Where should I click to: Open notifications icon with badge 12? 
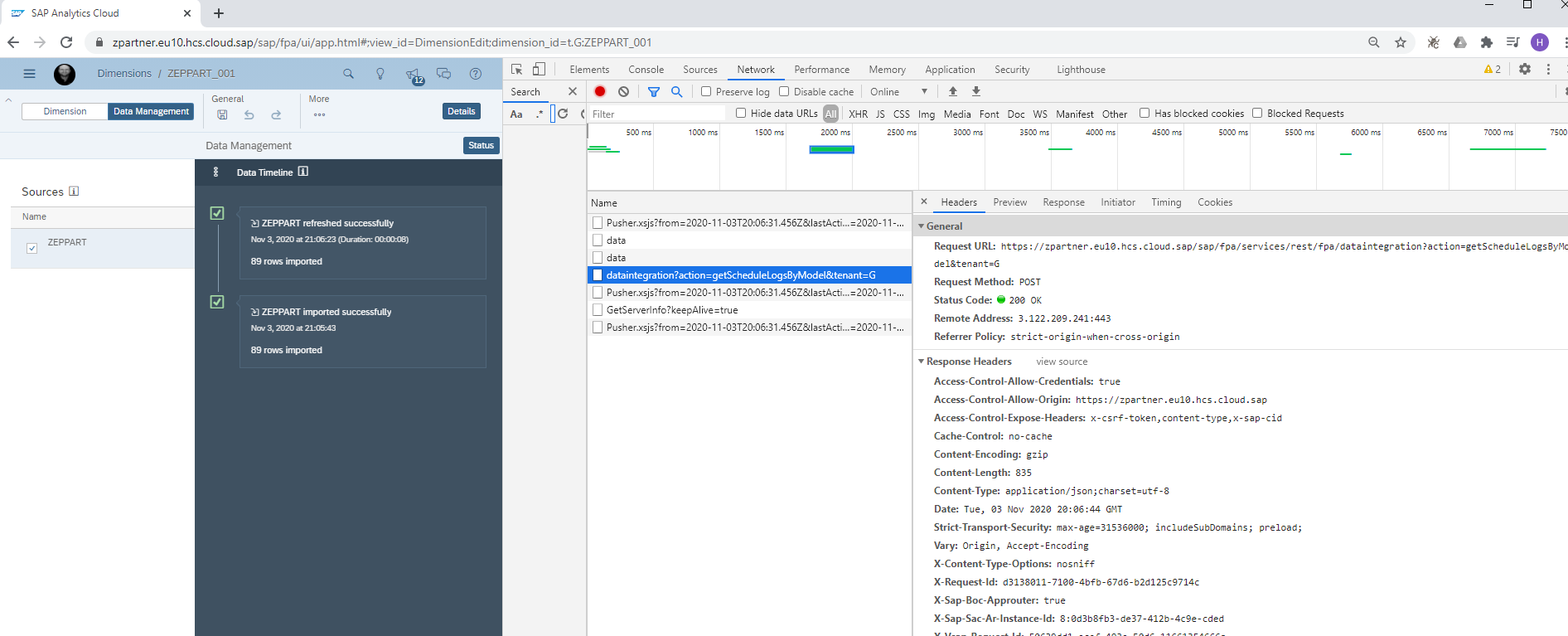[414, 75]
